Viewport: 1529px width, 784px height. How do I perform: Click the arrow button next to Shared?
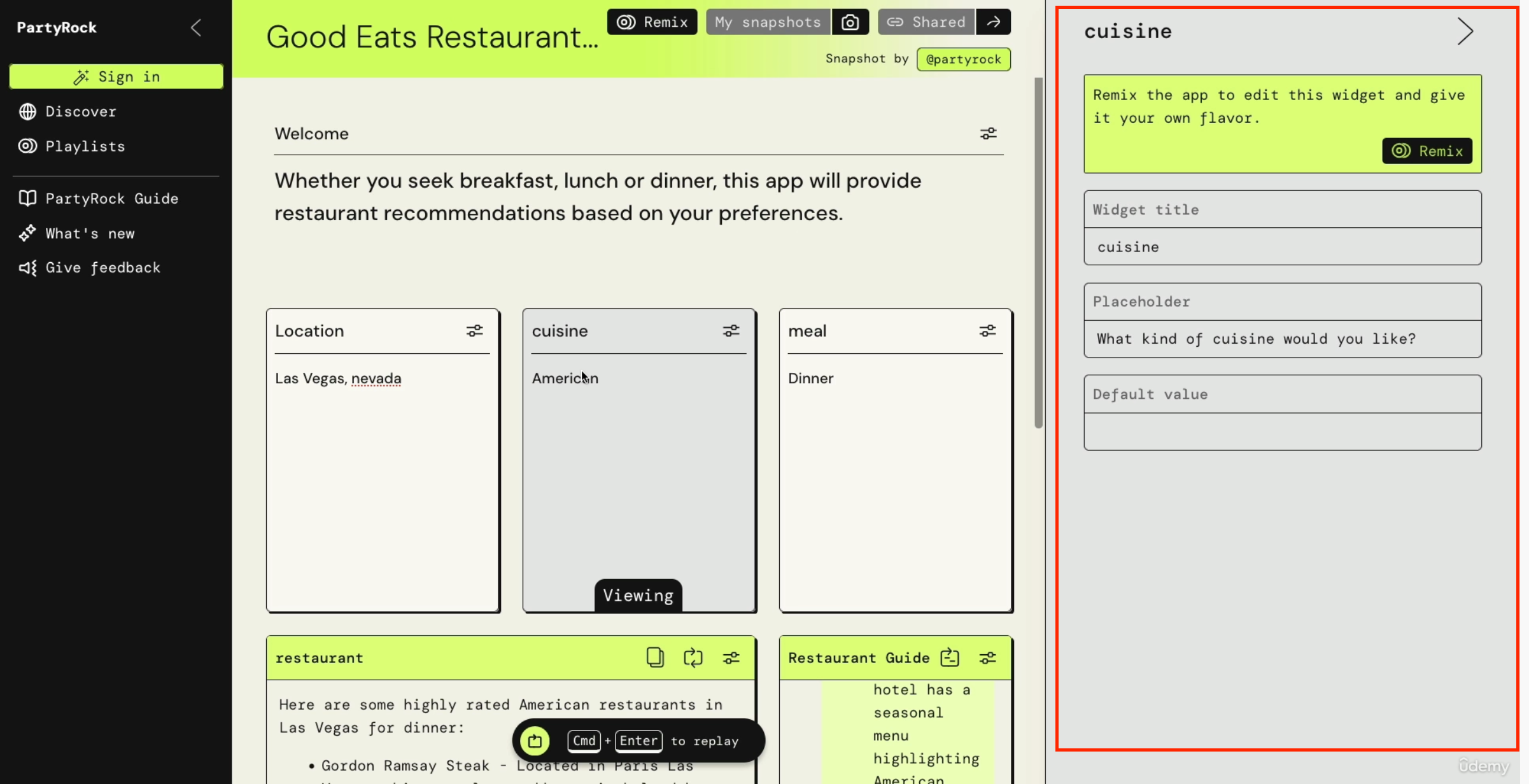click(993, 22)
